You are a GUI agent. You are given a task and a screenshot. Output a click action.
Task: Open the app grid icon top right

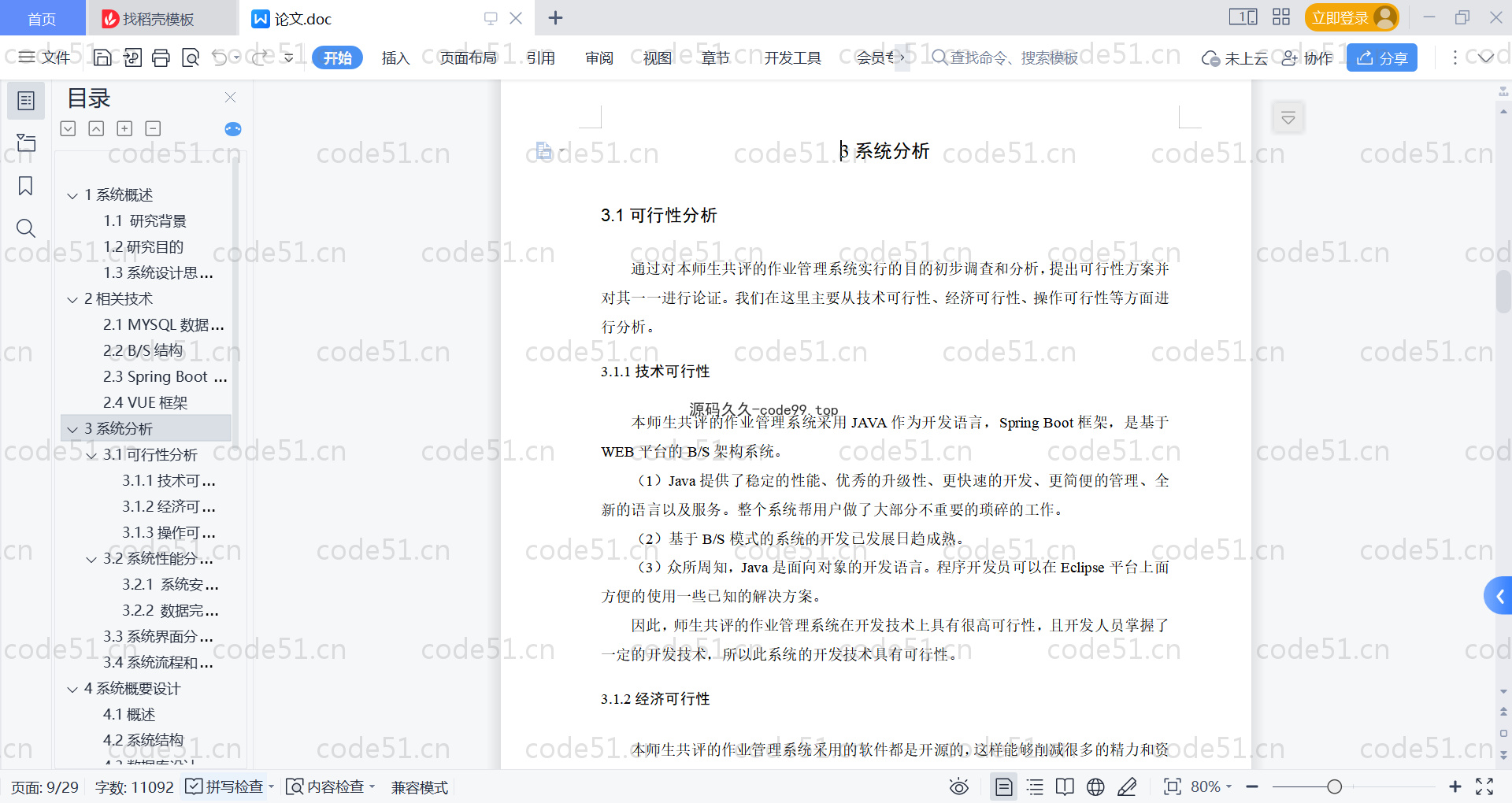(x=1281, y=17)
